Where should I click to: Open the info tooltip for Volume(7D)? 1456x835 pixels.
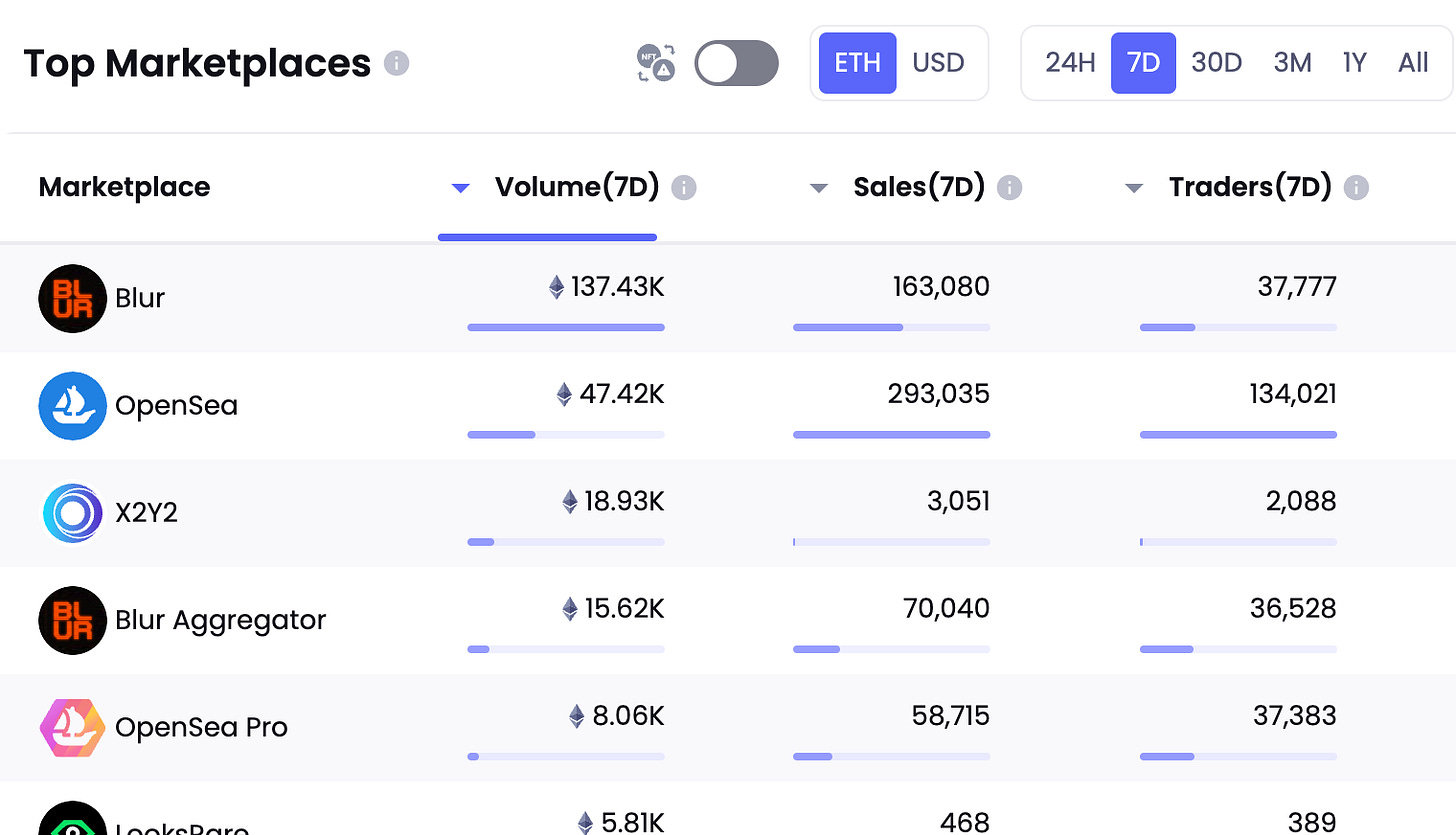684,188
